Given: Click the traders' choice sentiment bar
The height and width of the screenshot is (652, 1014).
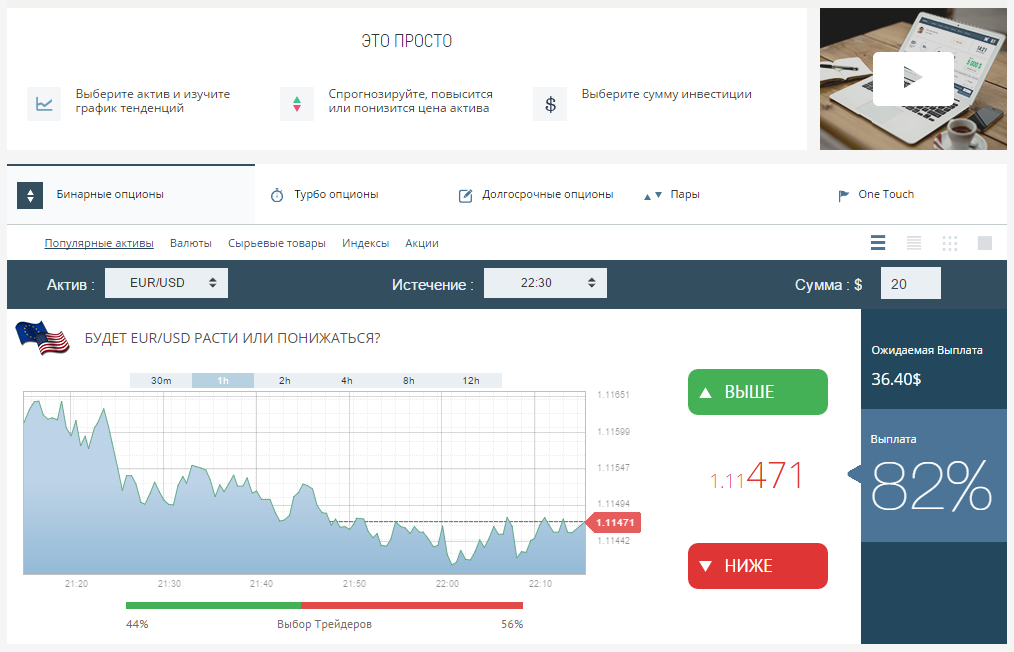Looking at the screenshot, I should pos(324,605).
